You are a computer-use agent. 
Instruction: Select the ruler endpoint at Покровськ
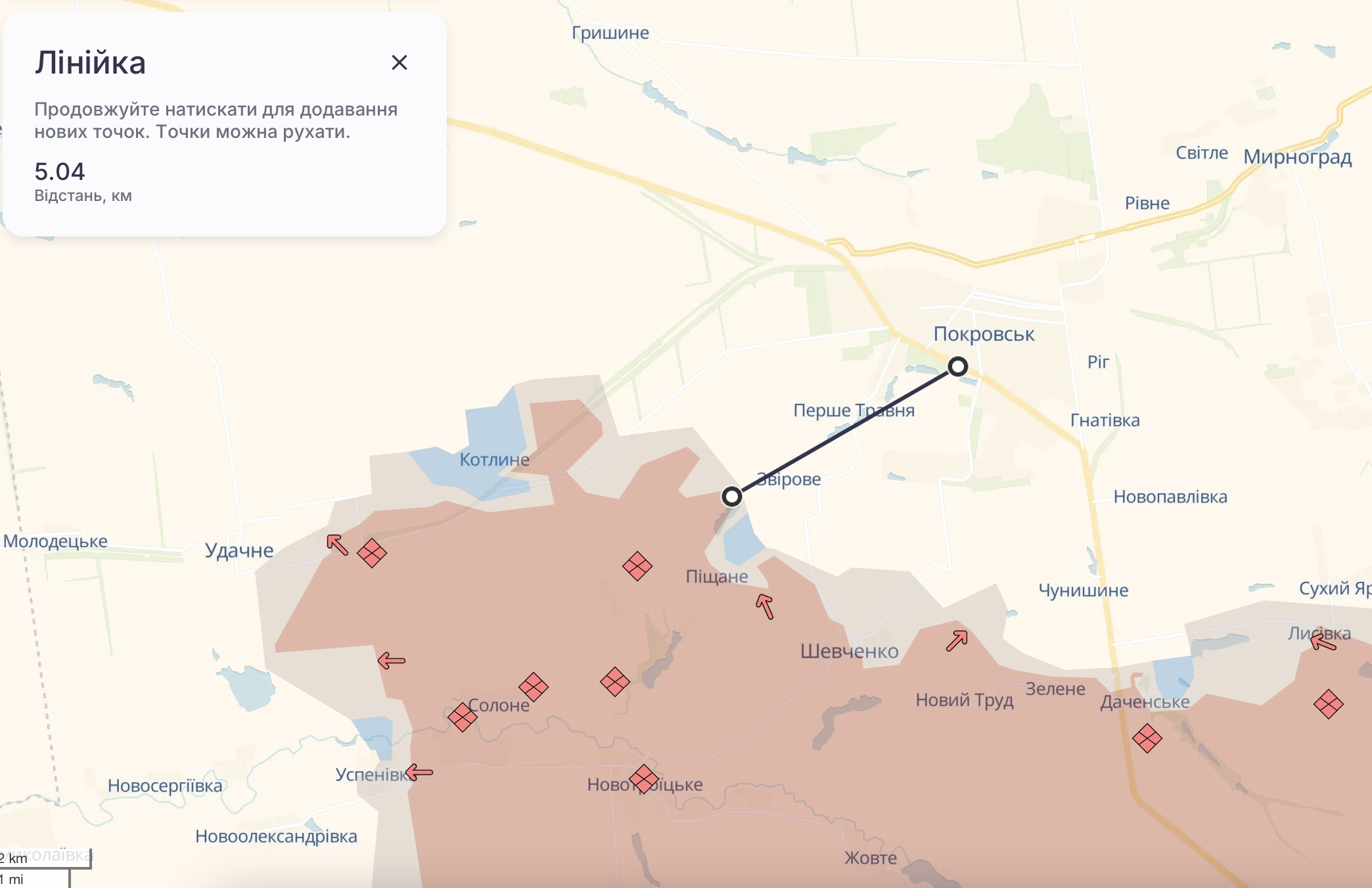pyautogui.click(x=957, y=366)
